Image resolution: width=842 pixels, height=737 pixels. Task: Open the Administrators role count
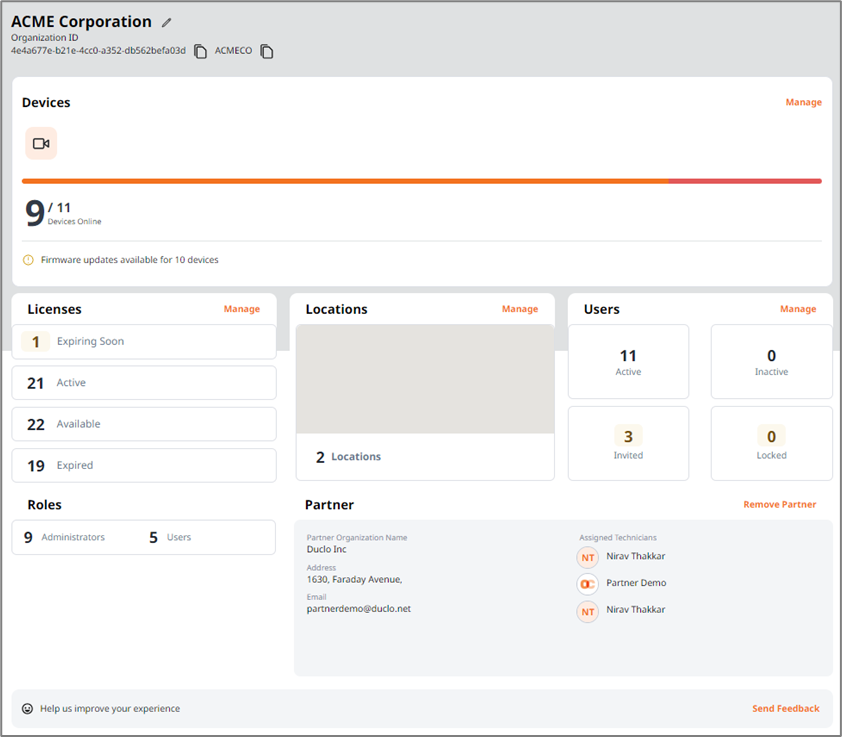pyautogui.click(x=65, y=537)
